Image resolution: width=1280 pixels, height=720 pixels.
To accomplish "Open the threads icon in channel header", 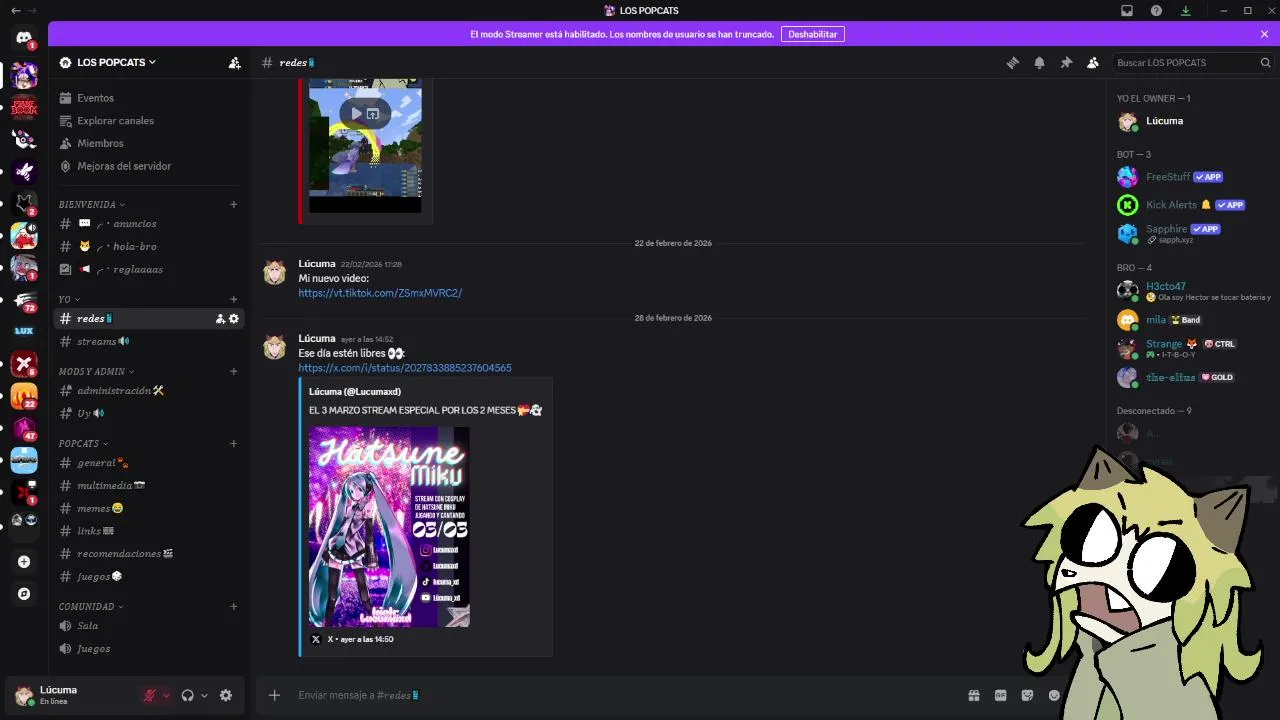I will (1012, 62).
